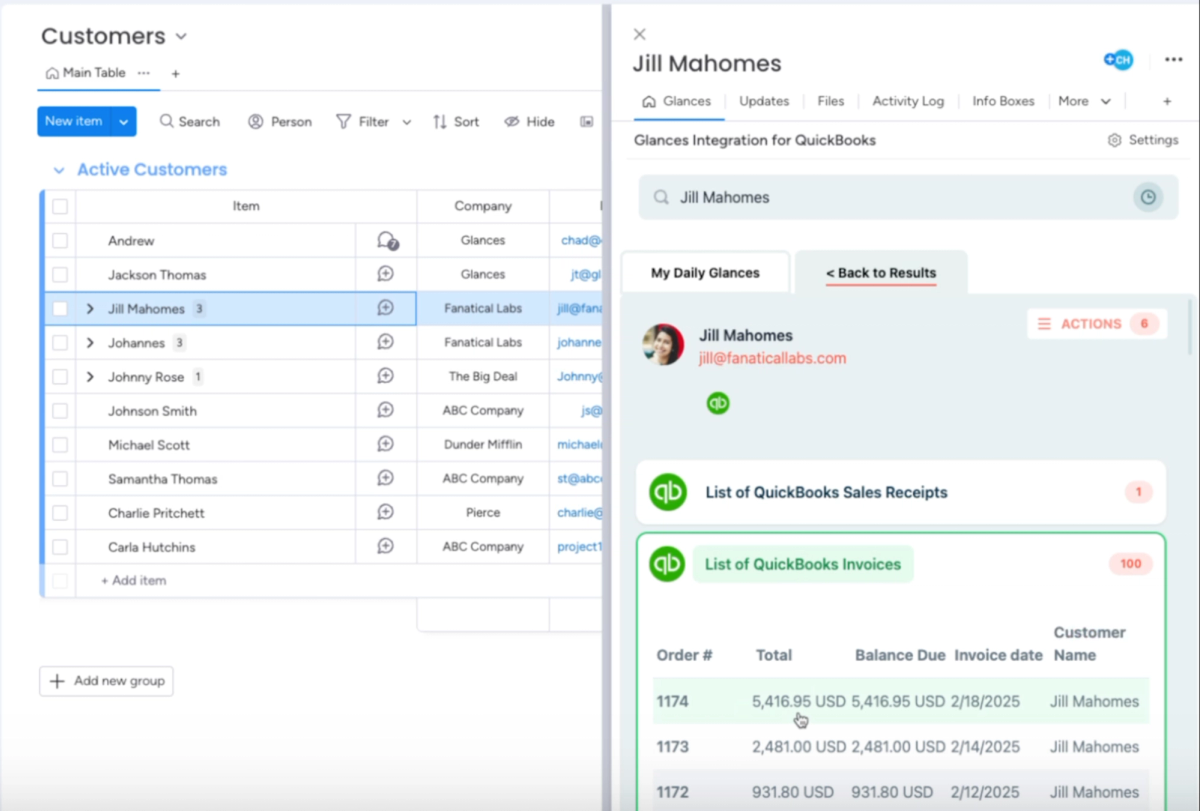Check the Michael Scott row checkbox
The width and height of the screenshot is (1200, 811).
click(x=60, y=445)
